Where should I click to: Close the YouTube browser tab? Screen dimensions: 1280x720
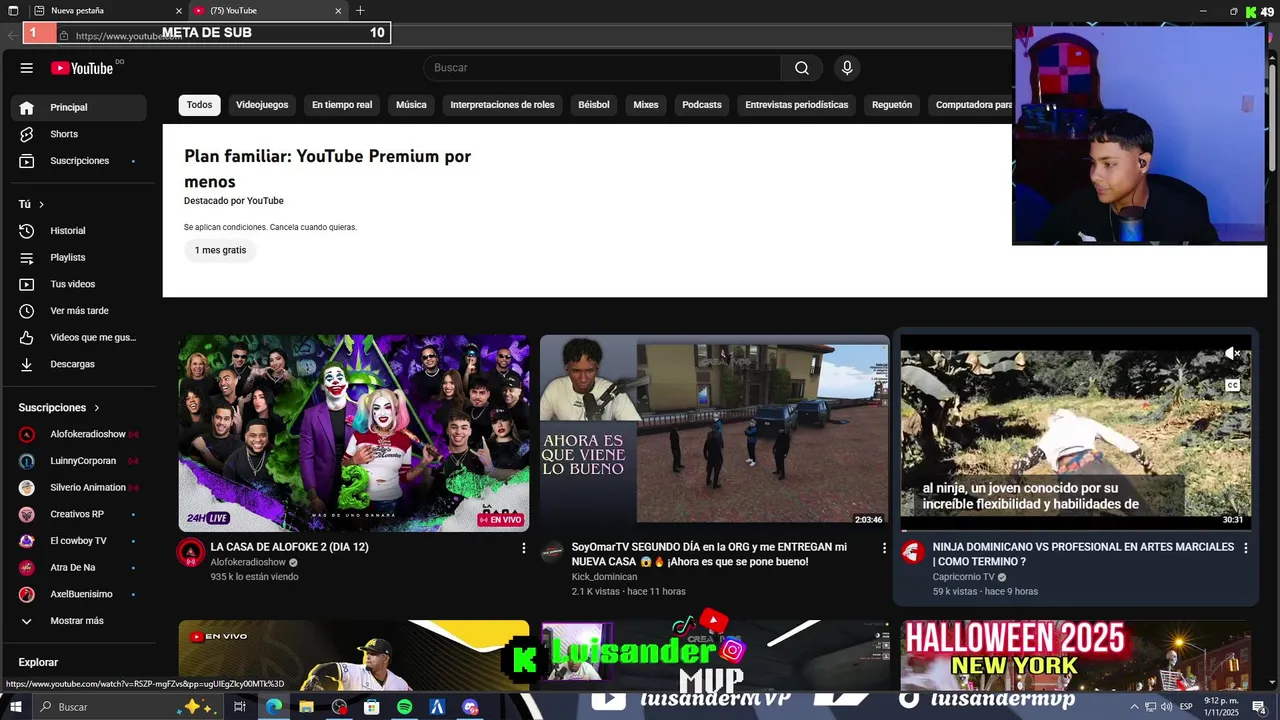click(x=338, y=11)
